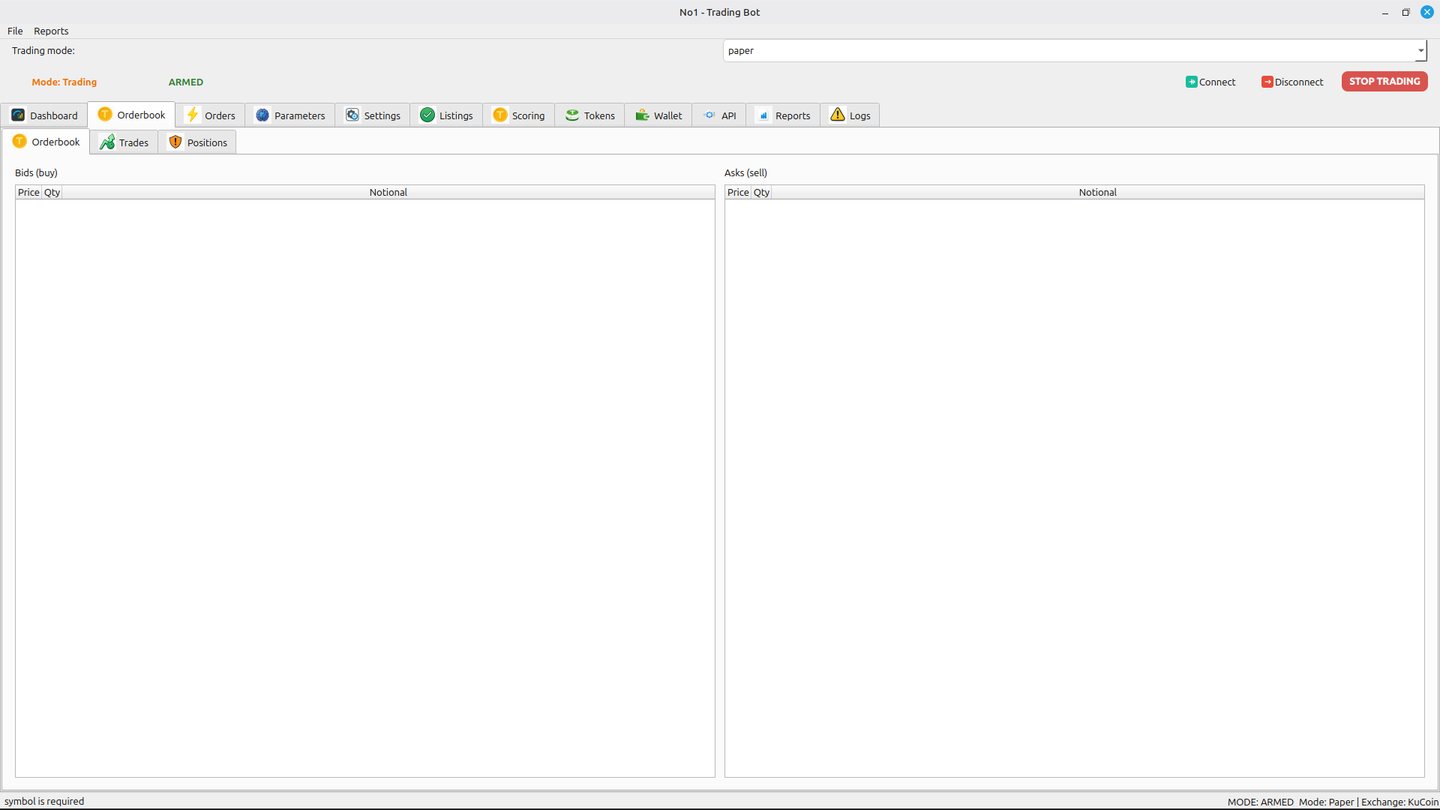Click the green ARMED status label
The image size is (1440, 810).
[186, 82]
